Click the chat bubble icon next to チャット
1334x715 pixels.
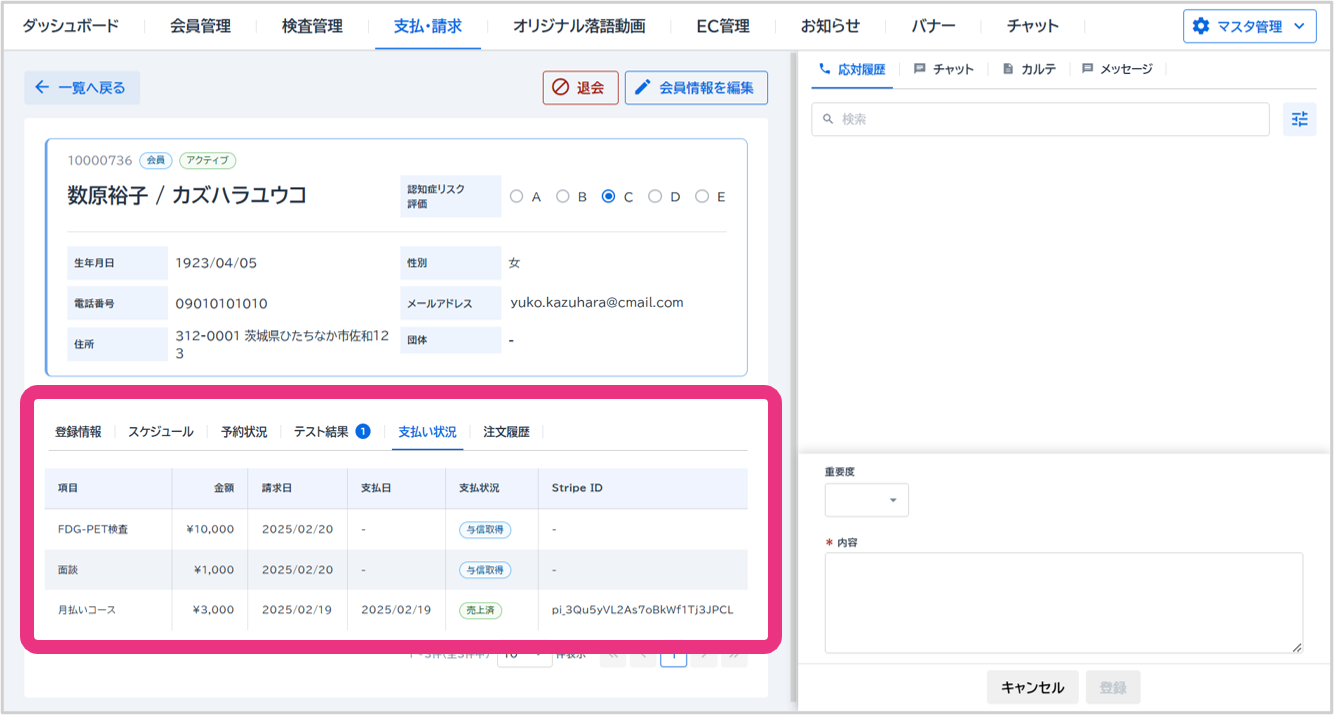pyautogui.click(x=920, y=69)
